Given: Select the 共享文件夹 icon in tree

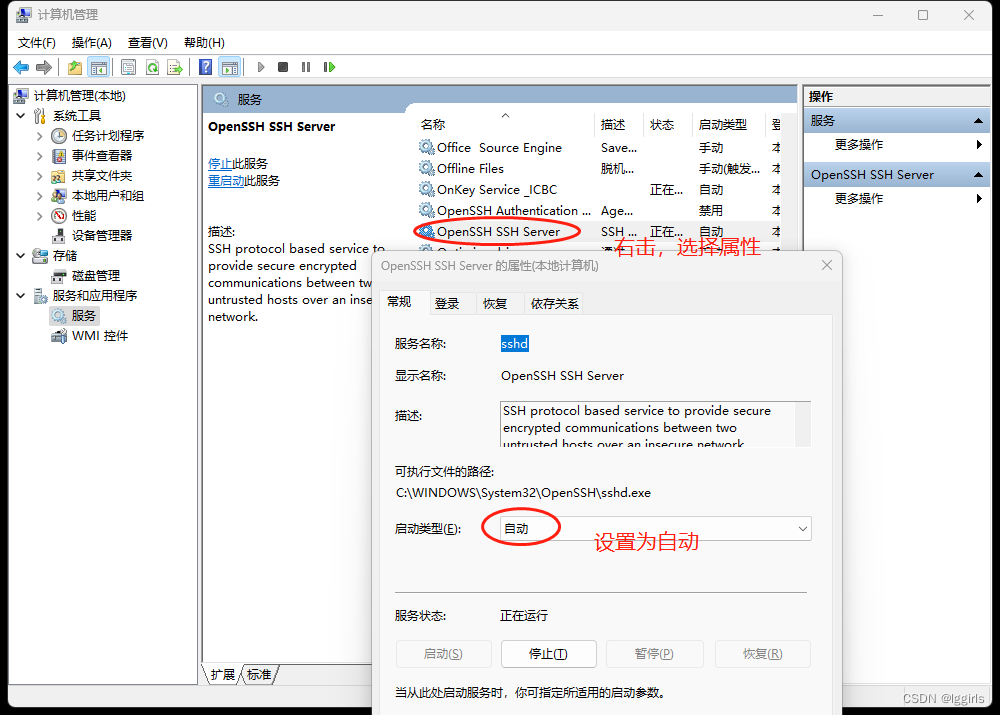Looking at the screenshot, I should click(59, 176).
